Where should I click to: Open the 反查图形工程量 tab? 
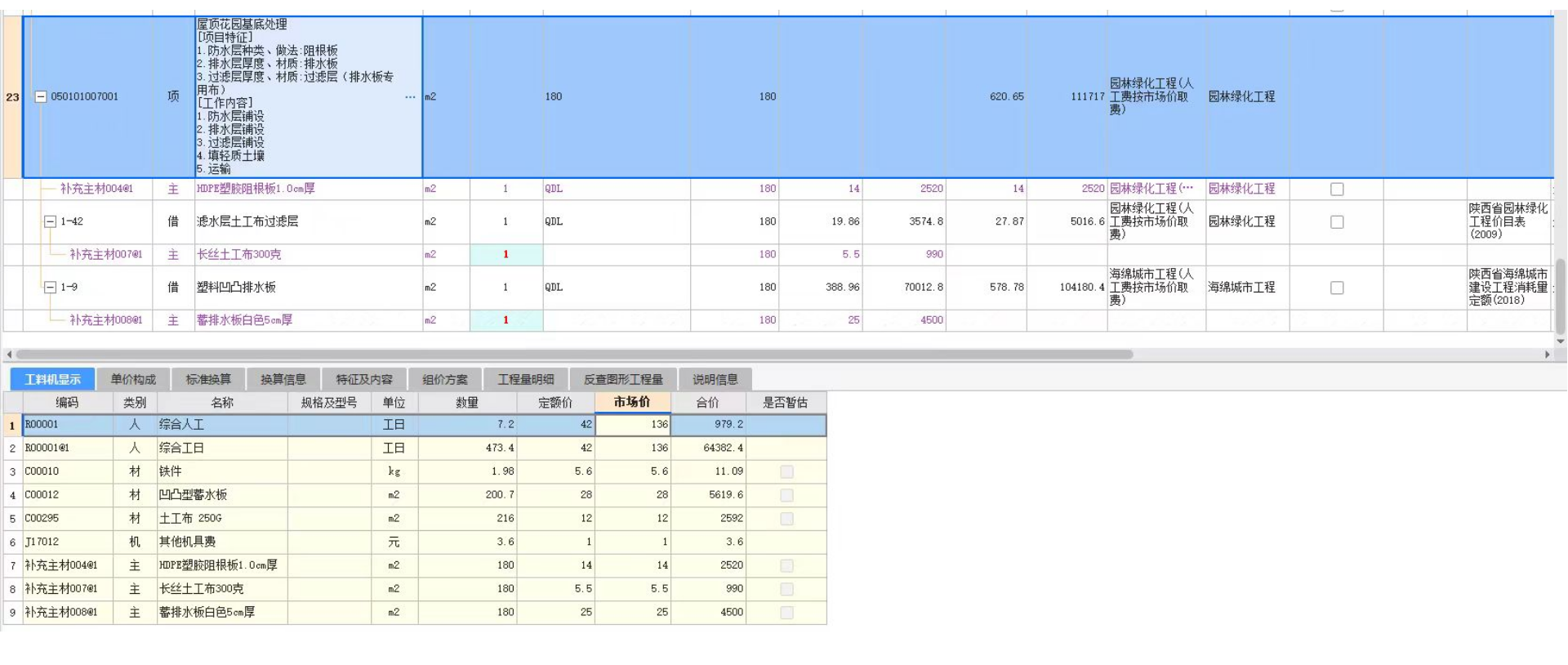[623, 379]
